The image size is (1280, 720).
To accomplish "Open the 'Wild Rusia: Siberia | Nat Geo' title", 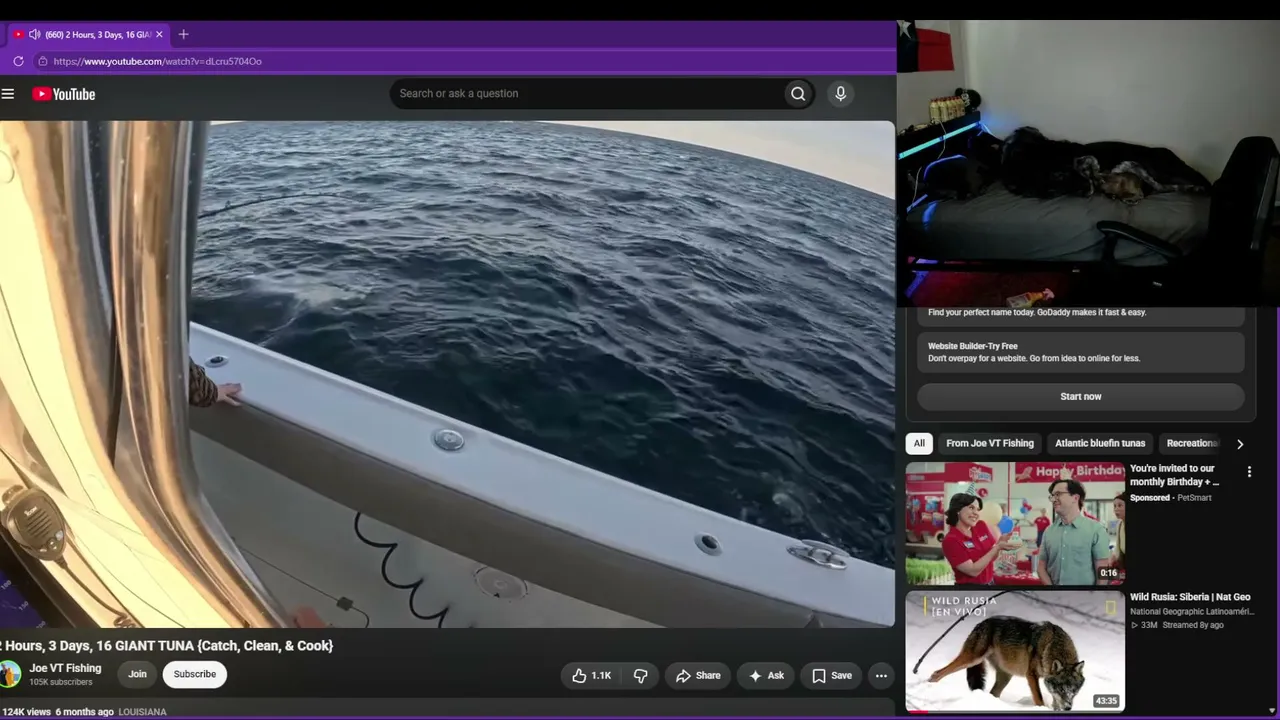I will click(1190, 597).
